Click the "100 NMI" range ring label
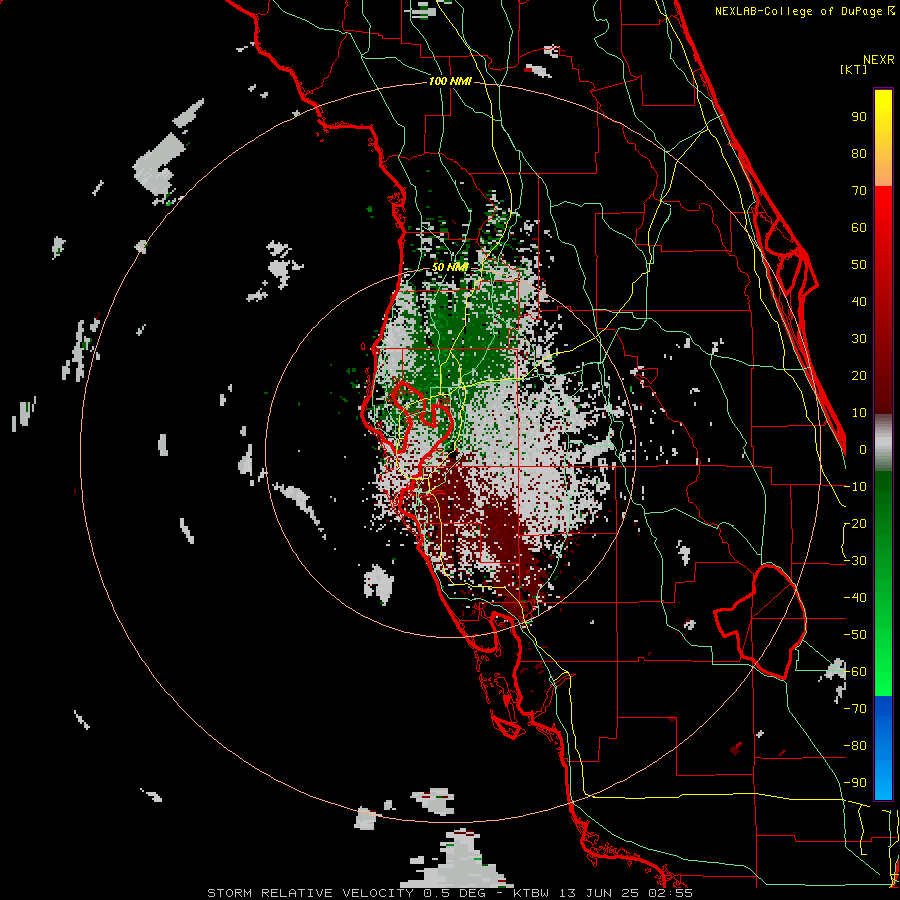Viewport: 900px width, 900px height. point(450,82)
